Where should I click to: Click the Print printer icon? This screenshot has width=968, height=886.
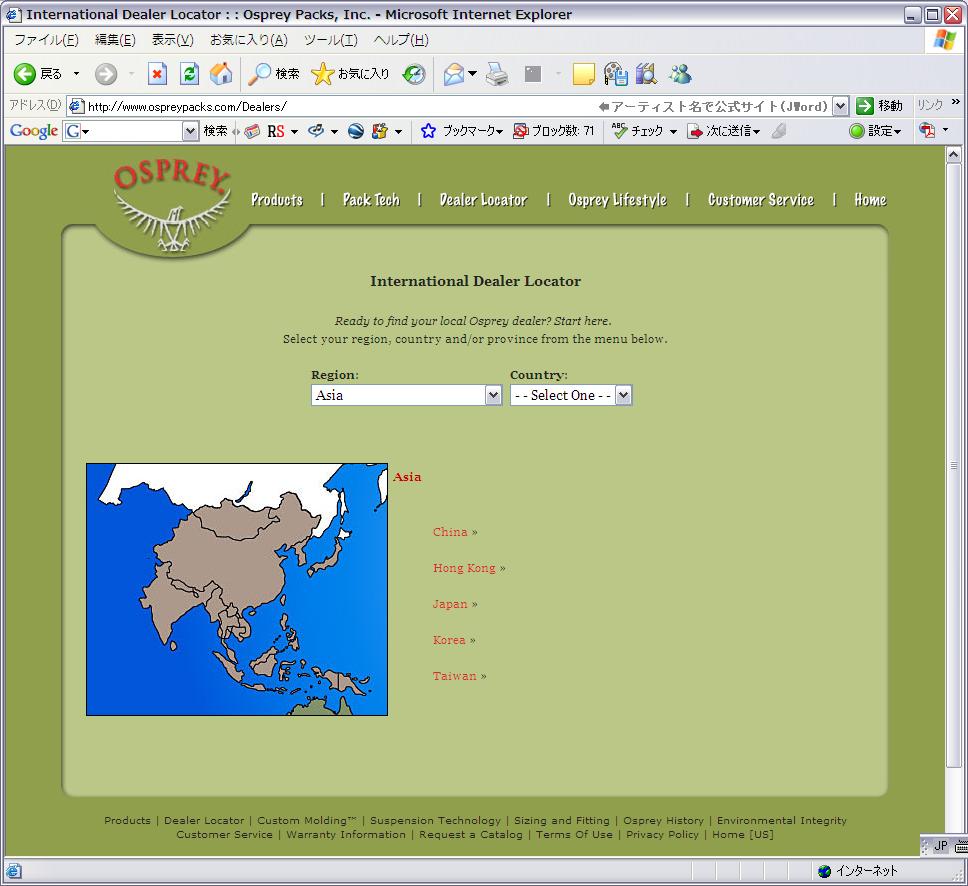coord(497,74)
